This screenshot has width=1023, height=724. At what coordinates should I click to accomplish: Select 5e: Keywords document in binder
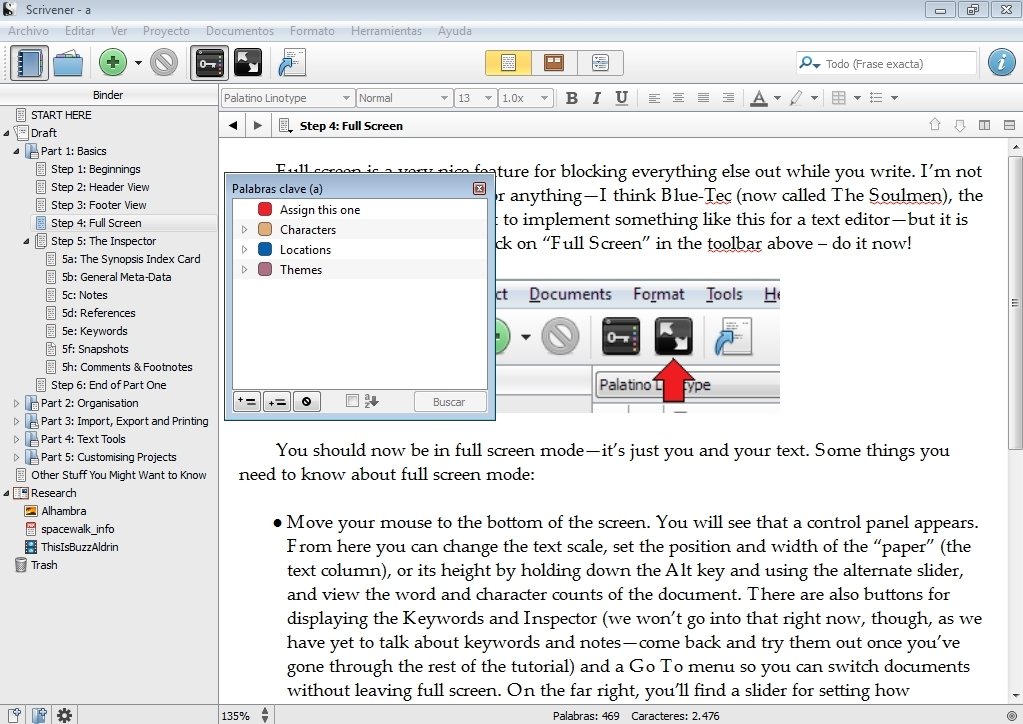(x=94, y=331)
